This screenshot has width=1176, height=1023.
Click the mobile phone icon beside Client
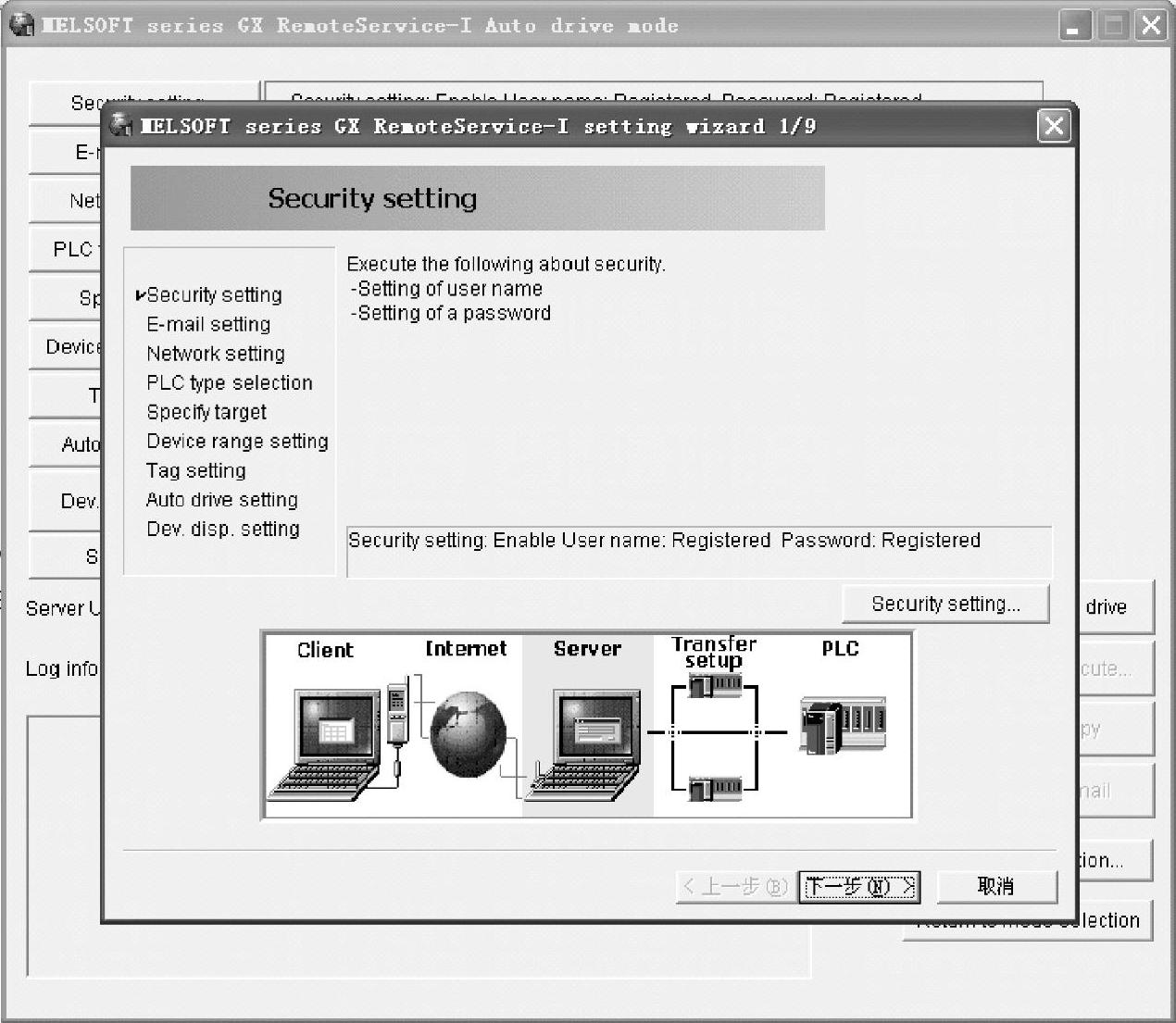tap(397, 716)
